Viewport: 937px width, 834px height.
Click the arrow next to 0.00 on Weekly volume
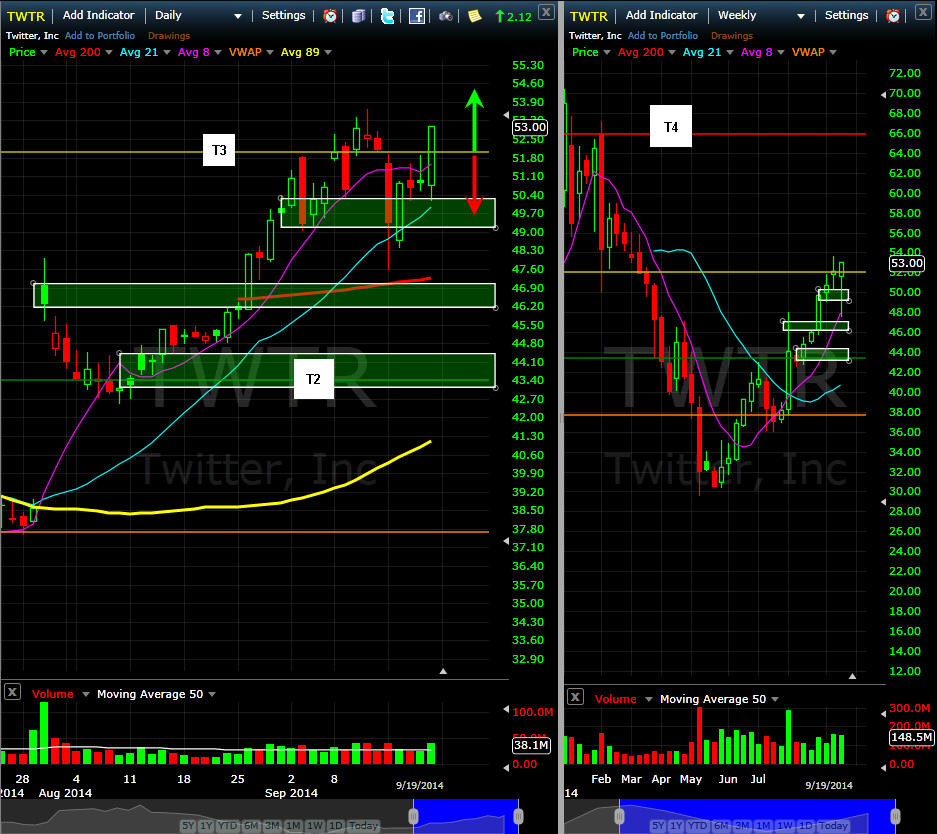click(x=883, y=767)
